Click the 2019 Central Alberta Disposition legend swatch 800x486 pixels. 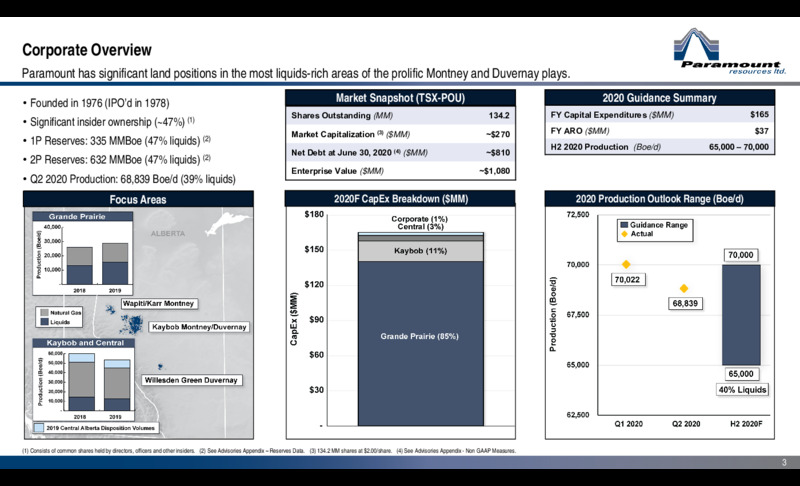point(39,428)
